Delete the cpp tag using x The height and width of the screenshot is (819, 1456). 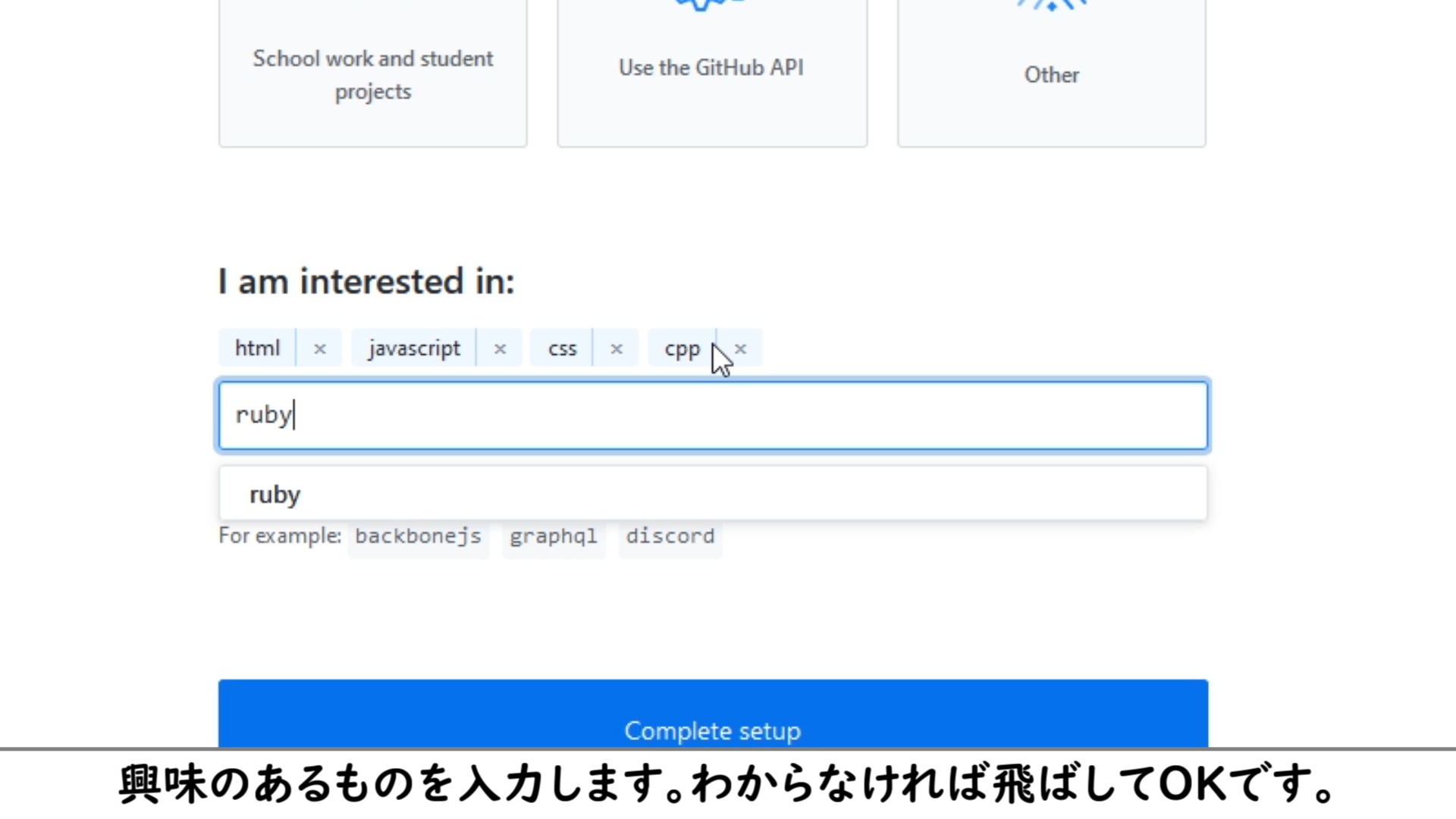[x=741, y=349]
